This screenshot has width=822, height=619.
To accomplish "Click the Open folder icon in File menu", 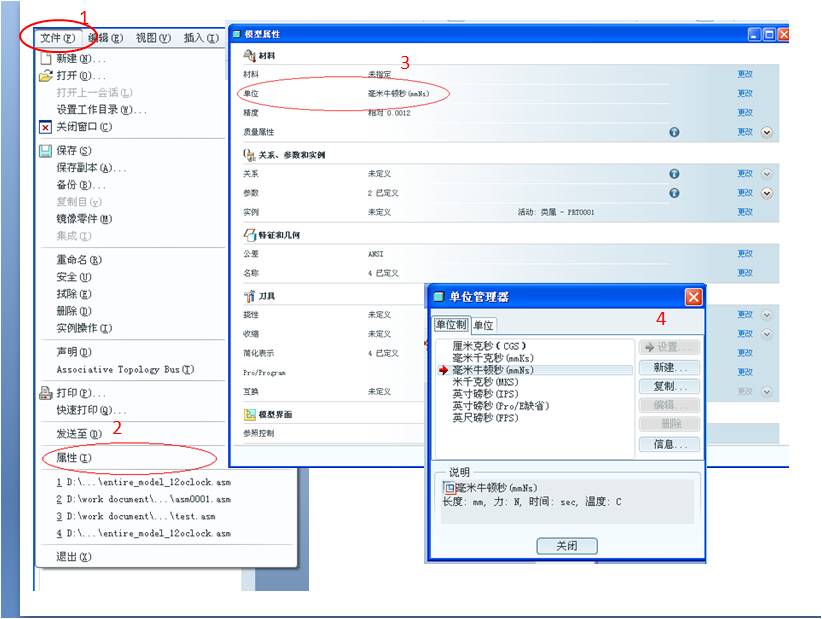I will [x=46, y=75].
